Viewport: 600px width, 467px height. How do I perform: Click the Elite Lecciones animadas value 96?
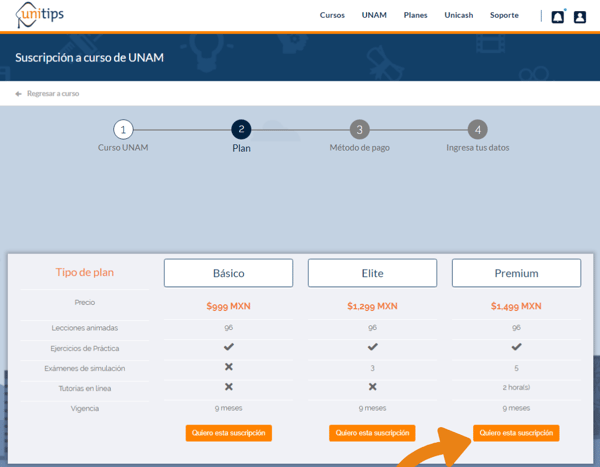tap(372, 328)
